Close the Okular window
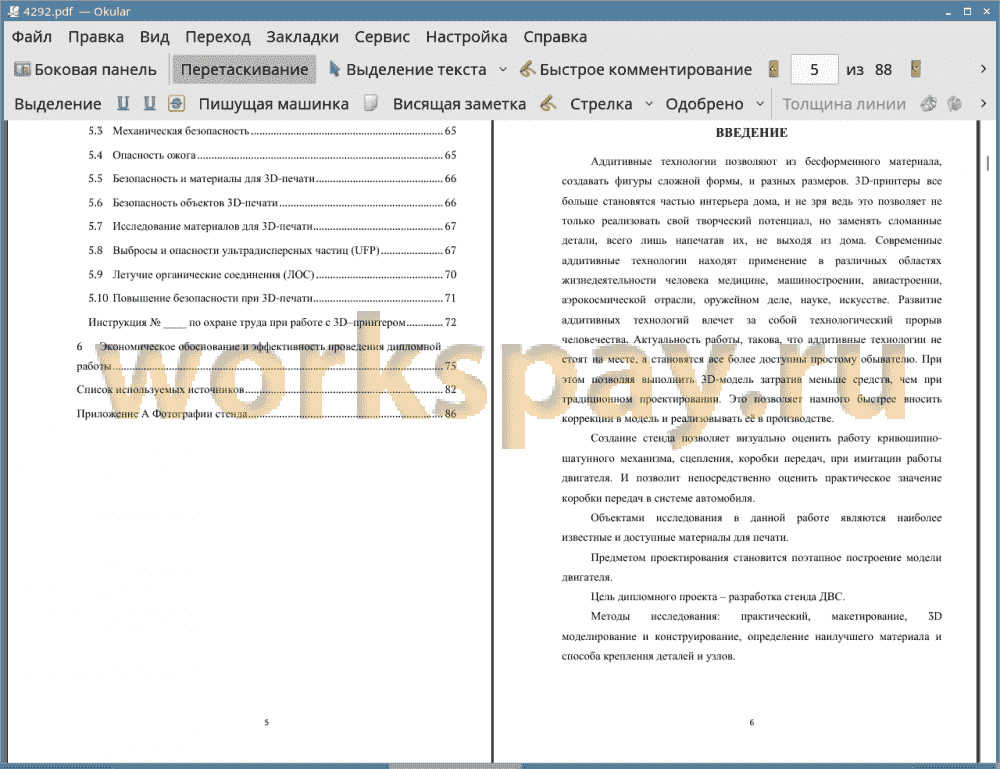 tap(987, 11)
